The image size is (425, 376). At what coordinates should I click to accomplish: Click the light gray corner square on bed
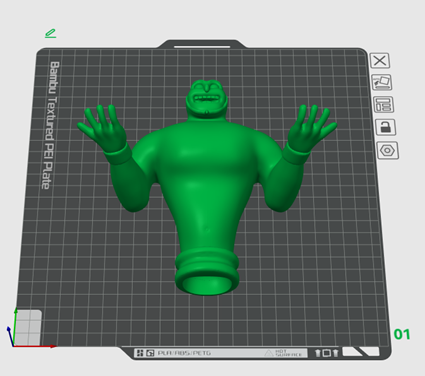point(28,327)
